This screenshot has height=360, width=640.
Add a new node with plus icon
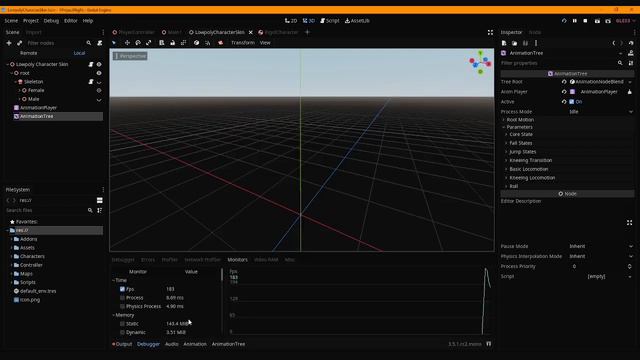tap(9, 43)
